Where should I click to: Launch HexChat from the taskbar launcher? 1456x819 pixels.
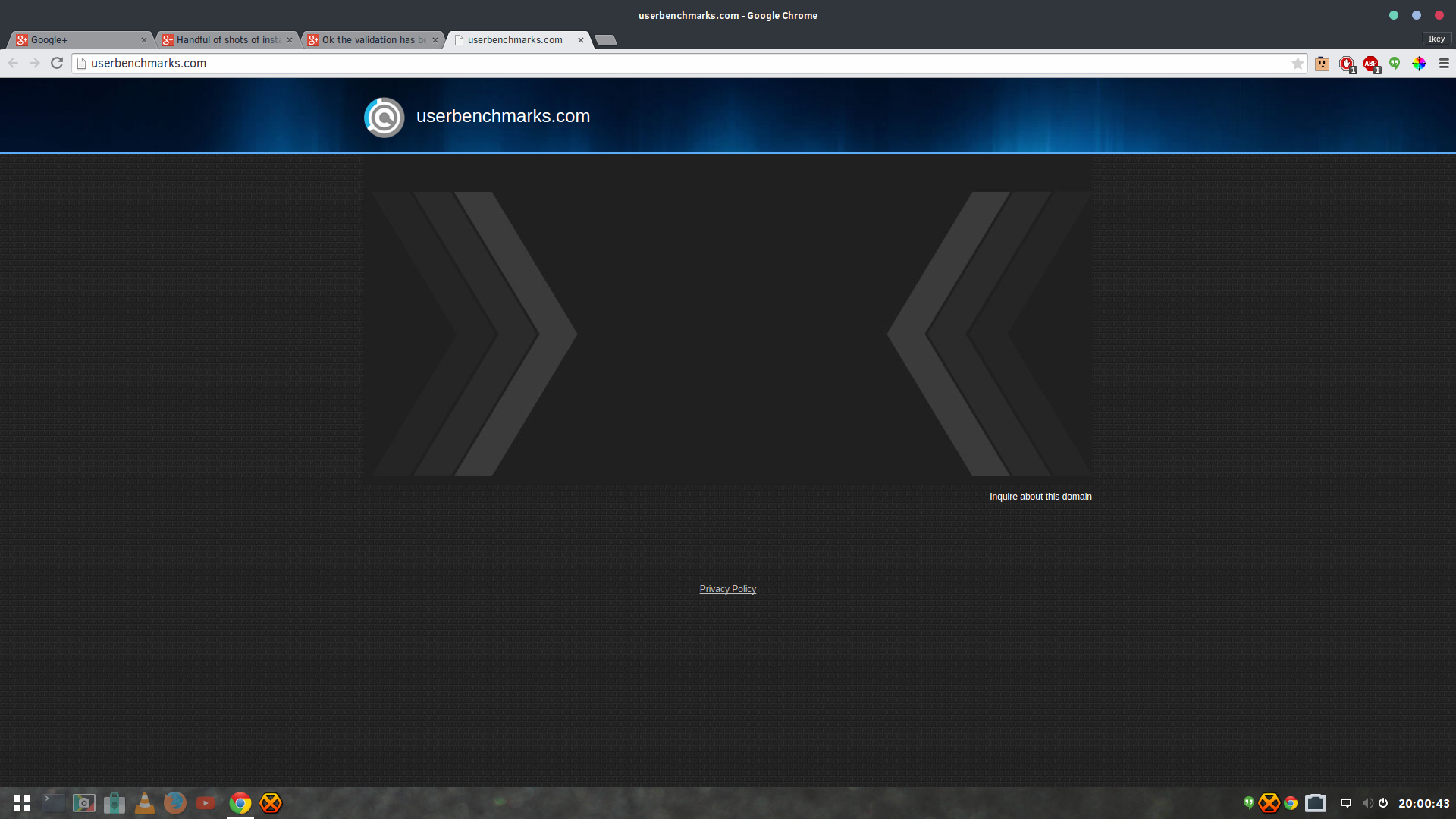coord(271,803)
